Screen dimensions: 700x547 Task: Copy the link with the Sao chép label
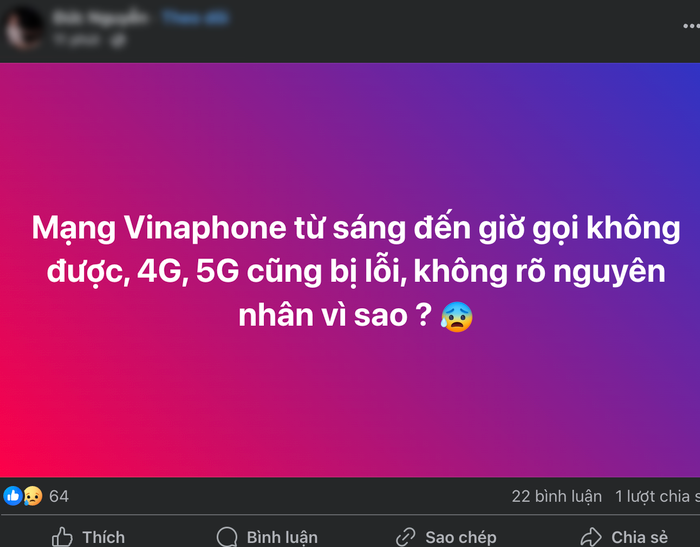click(461, 538)
